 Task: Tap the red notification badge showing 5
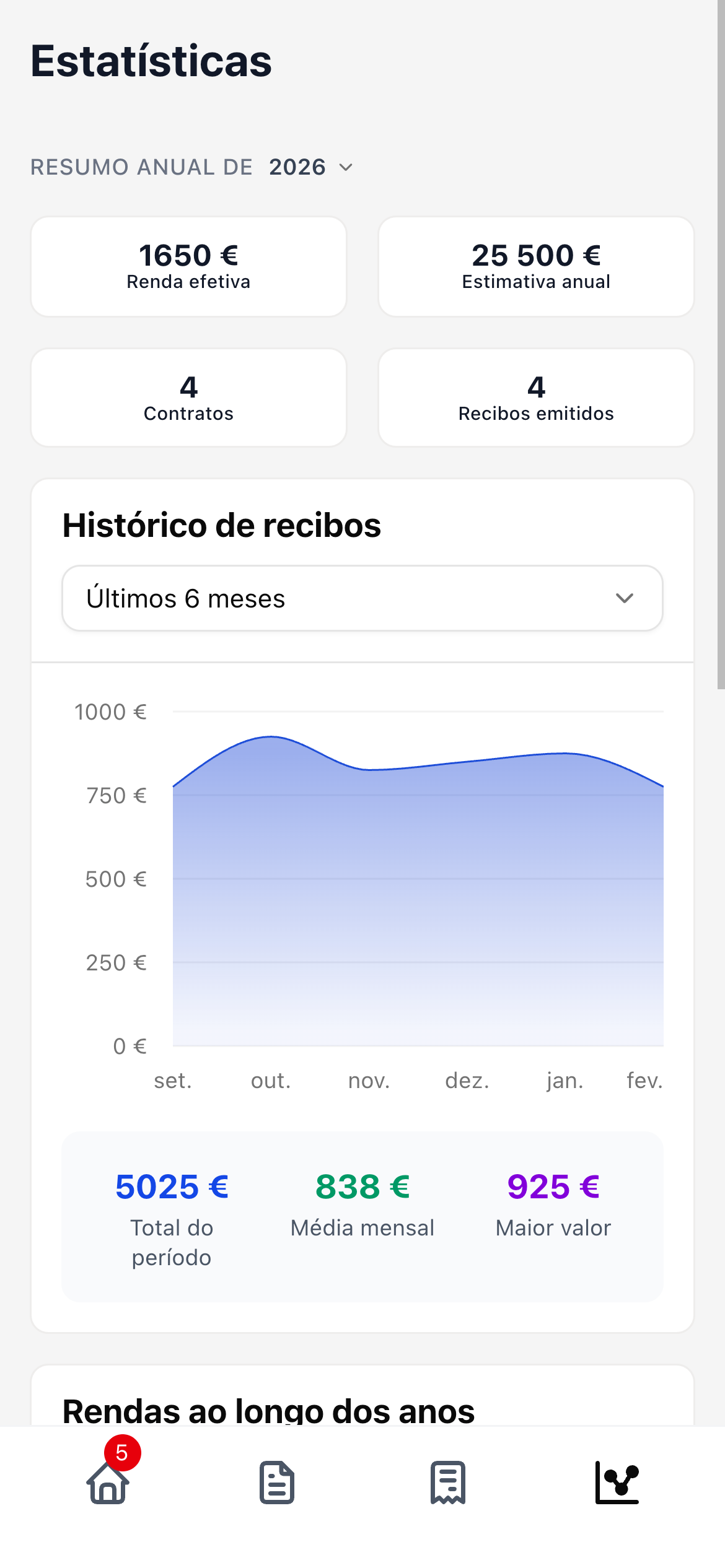click(x=122, y=1452)
